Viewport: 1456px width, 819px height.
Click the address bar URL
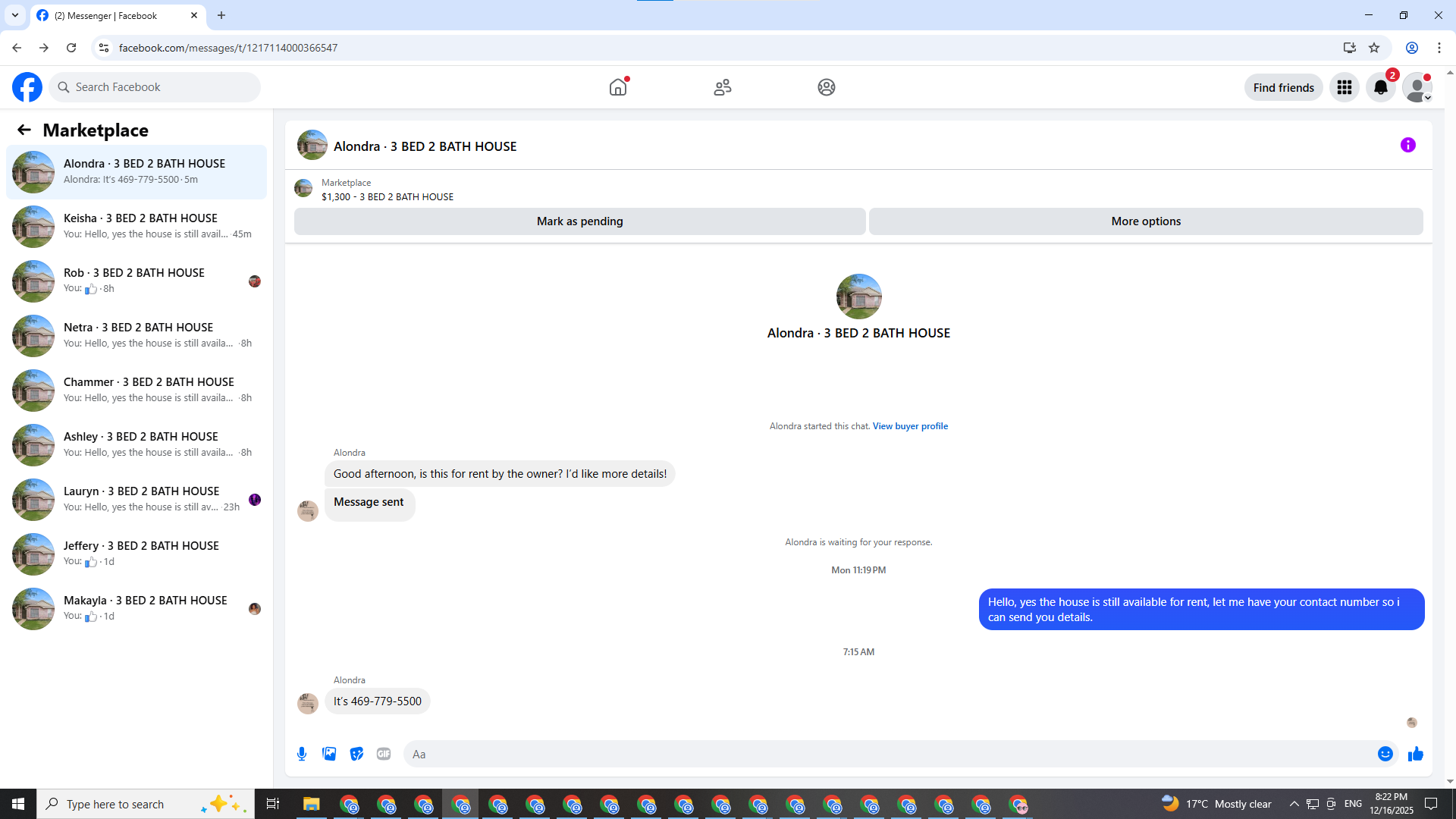click(x=228, y=48)
